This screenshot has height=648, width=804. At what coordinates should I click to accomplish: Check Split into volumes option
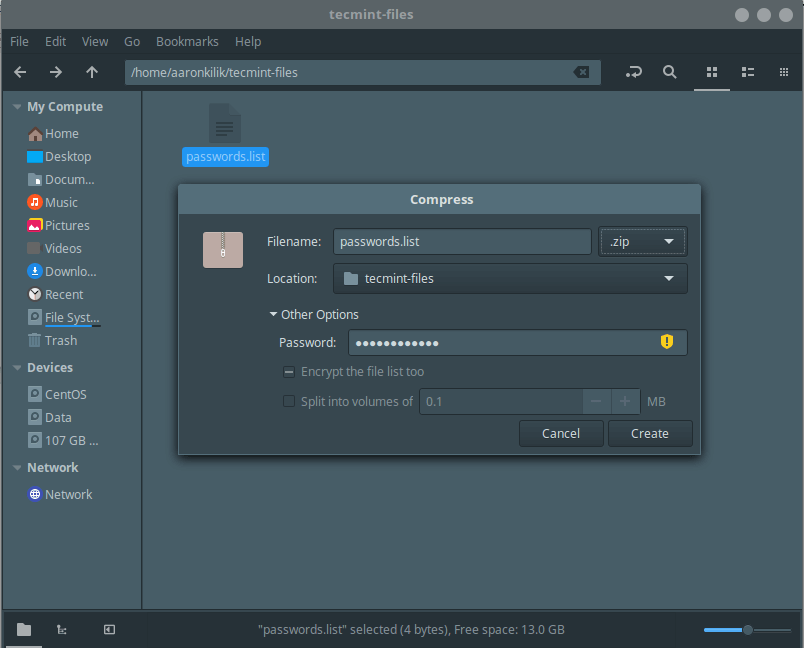pos(289,402)
